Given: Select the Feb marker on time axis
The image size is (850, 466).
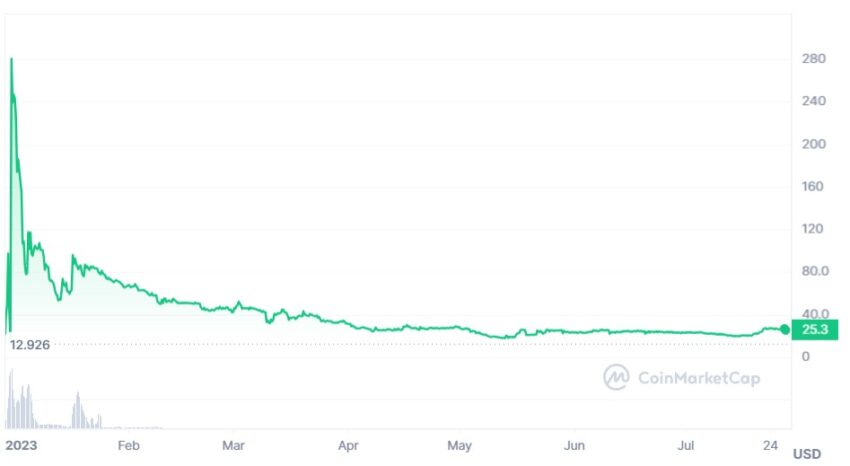Looking at the screenshot, I should coord(128,445).
